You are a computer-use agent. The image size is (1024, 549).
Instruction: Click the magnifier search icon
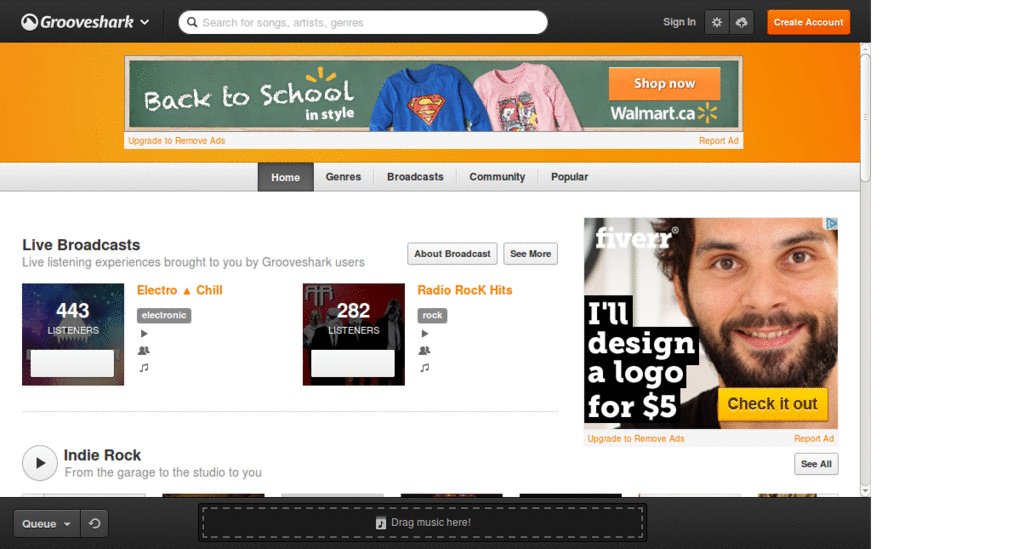pos(192,22)
